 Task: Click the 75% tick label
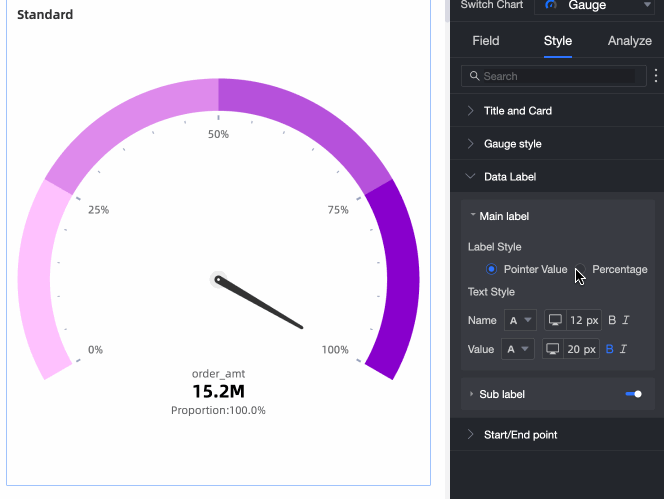pyautogui.click(x=338, y=210)
